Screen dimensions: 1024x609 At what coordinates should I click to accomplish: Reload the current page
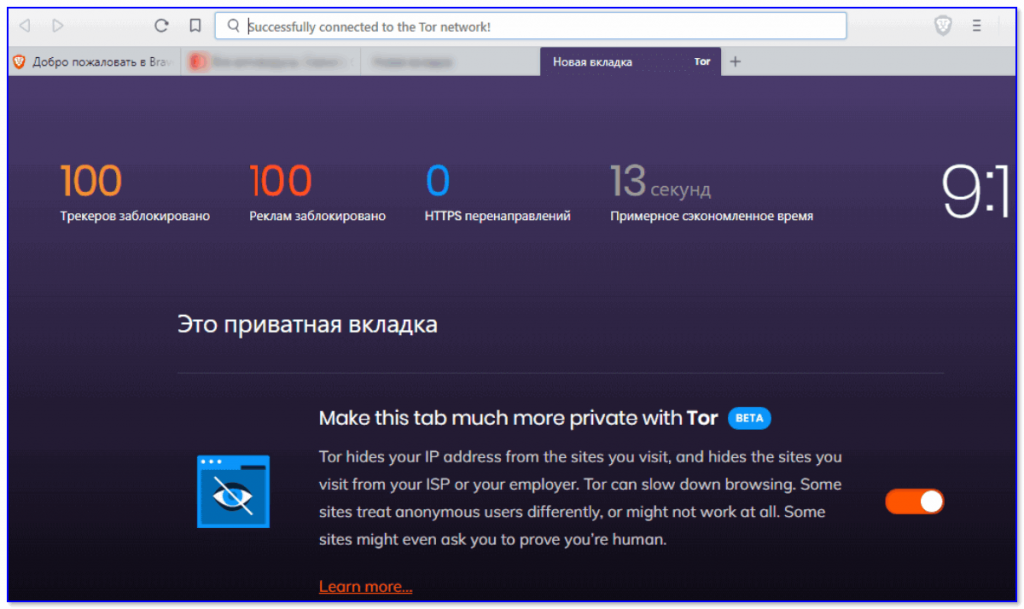[x=161, y=26]
